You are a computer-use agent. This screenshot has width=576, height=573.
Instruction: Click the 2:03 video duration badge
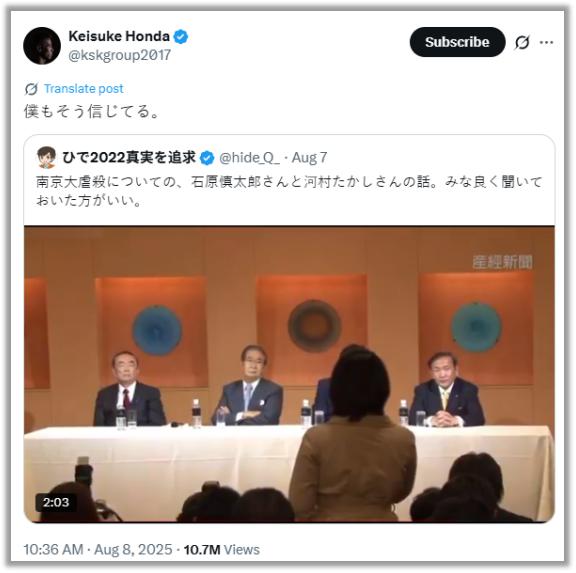point(56,502)
